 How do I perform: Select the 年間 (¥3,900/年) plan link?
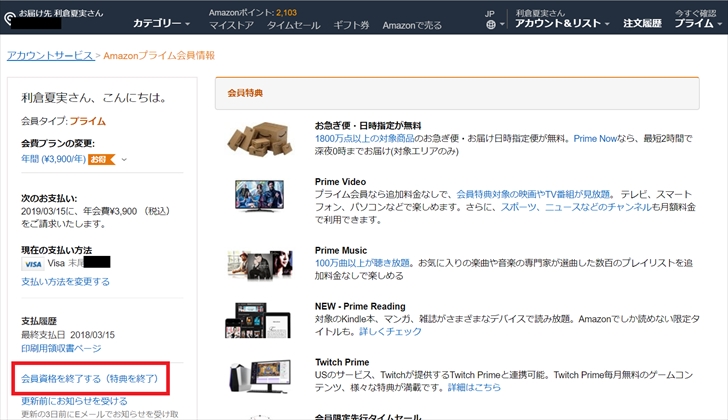click(x=53, y=159)
